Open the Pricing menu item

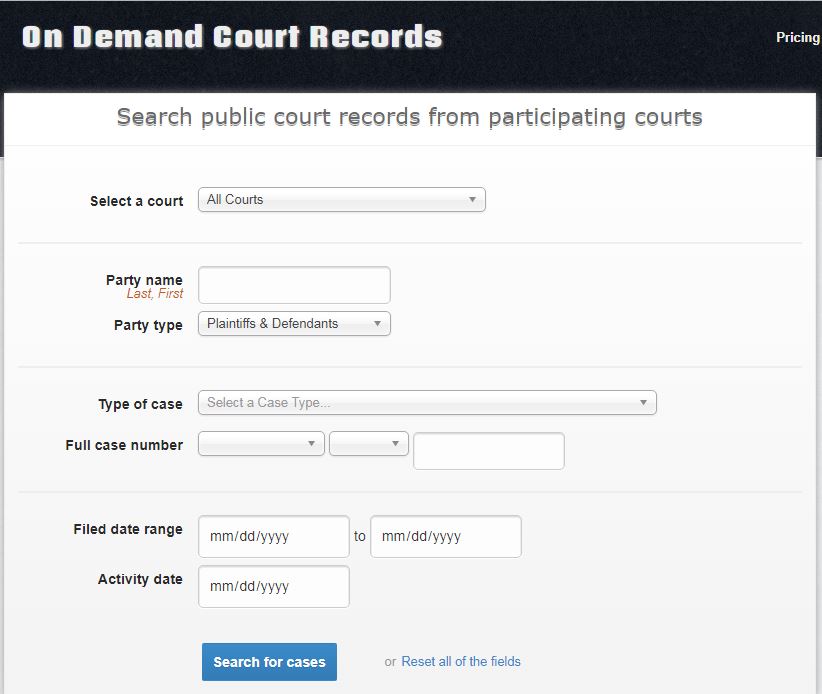tap(798, 37)
